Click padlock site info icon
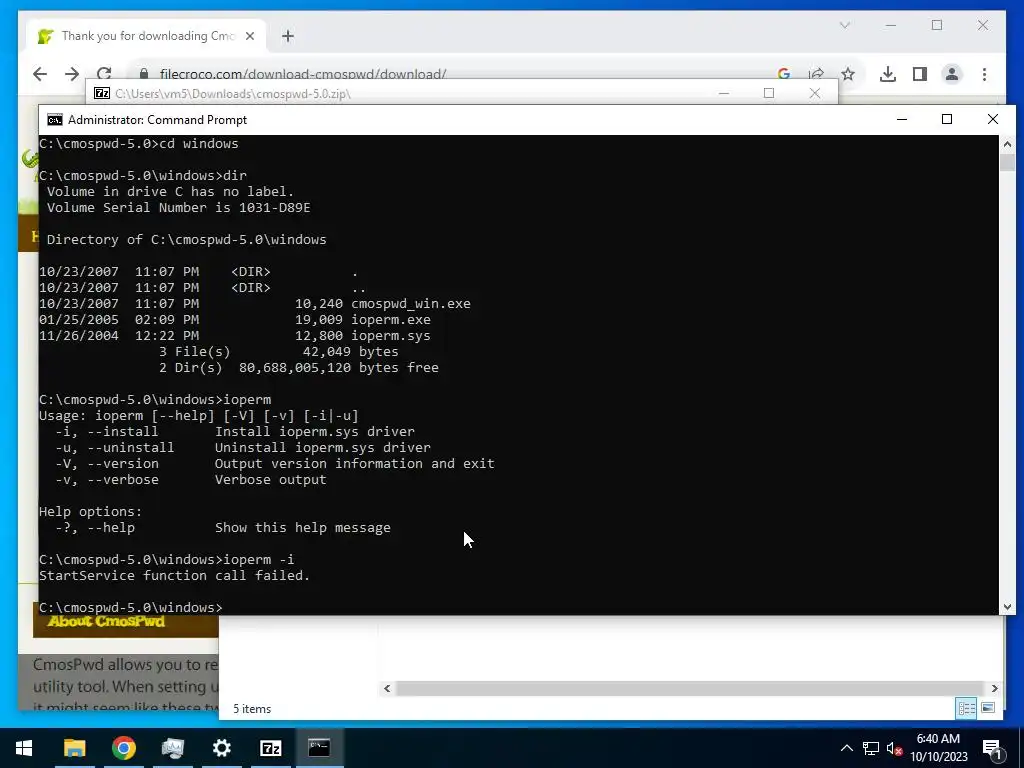 pyautogui.click(x=144, y=74)
